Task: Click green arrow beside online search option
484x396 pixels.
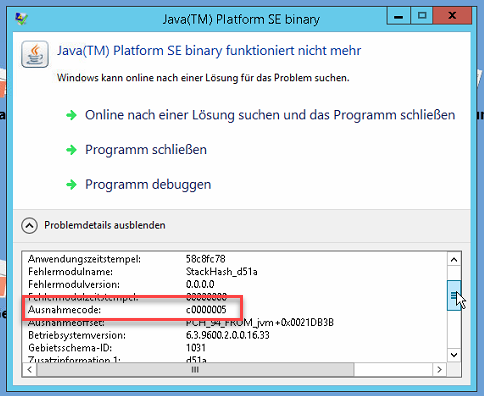Action: 71,115
